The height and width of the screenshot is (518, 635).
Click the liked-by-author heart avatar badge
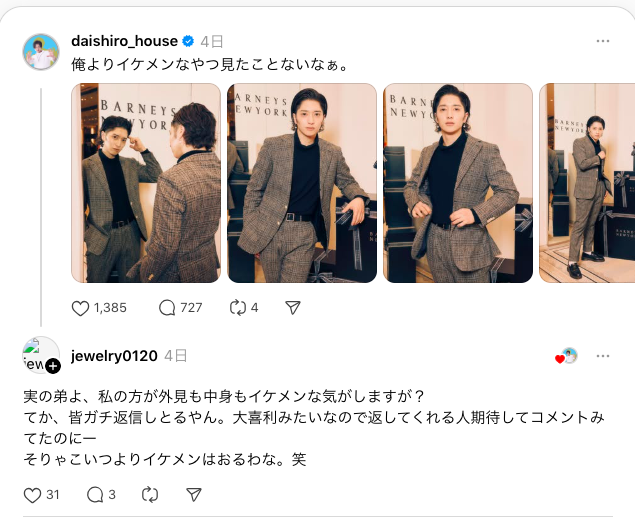(x=566, y=356)
